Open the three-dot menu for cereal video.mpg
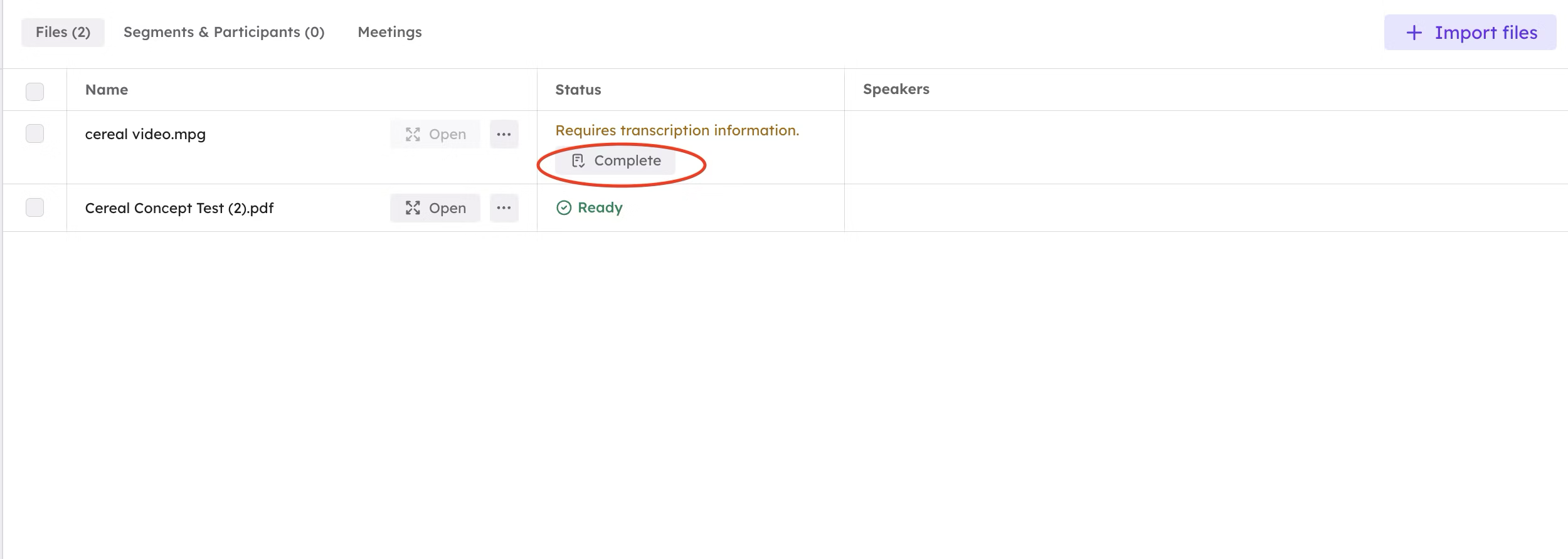 (504, 134)
